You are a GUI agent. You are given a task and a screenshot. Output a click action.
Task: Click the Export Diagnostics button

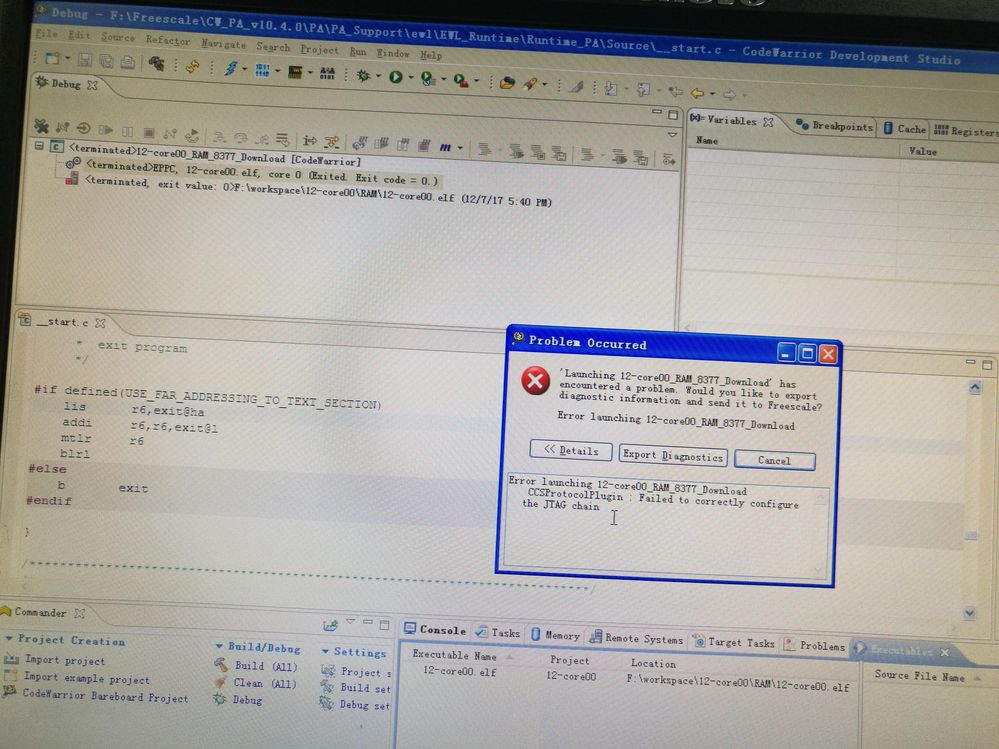pos(673,455)
